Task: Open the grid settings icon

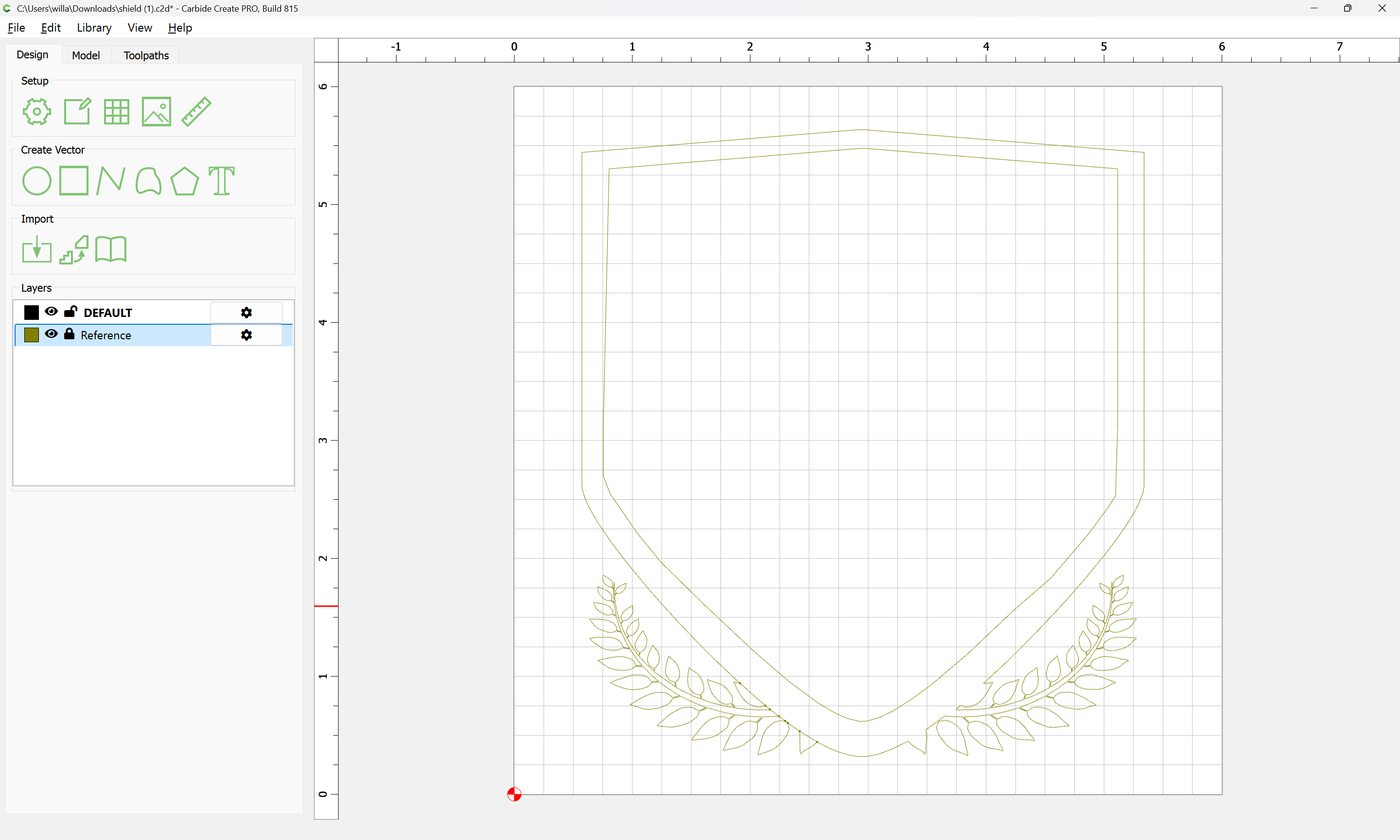Action: (117, 111)
